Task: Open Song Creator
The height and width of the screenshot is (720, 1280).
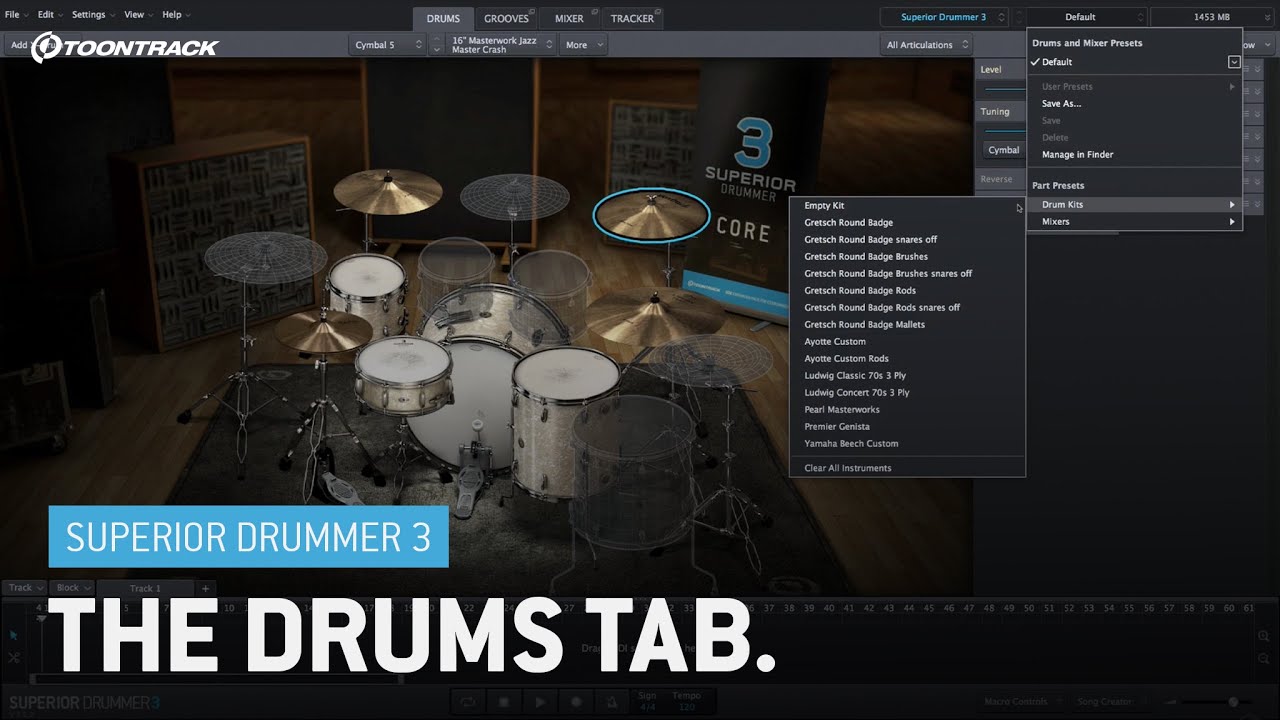Action: point(1110,702)
